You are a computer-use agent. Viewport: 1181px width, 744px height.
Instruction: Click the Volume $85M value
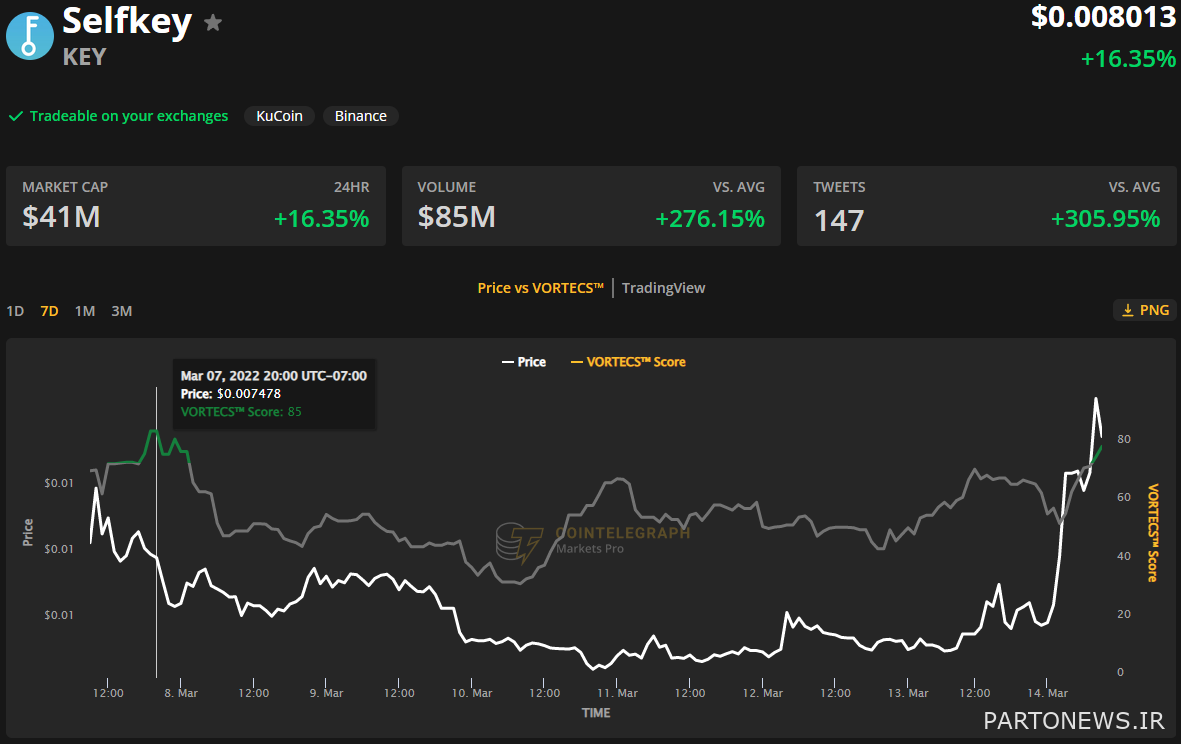[x=456, y=217]
